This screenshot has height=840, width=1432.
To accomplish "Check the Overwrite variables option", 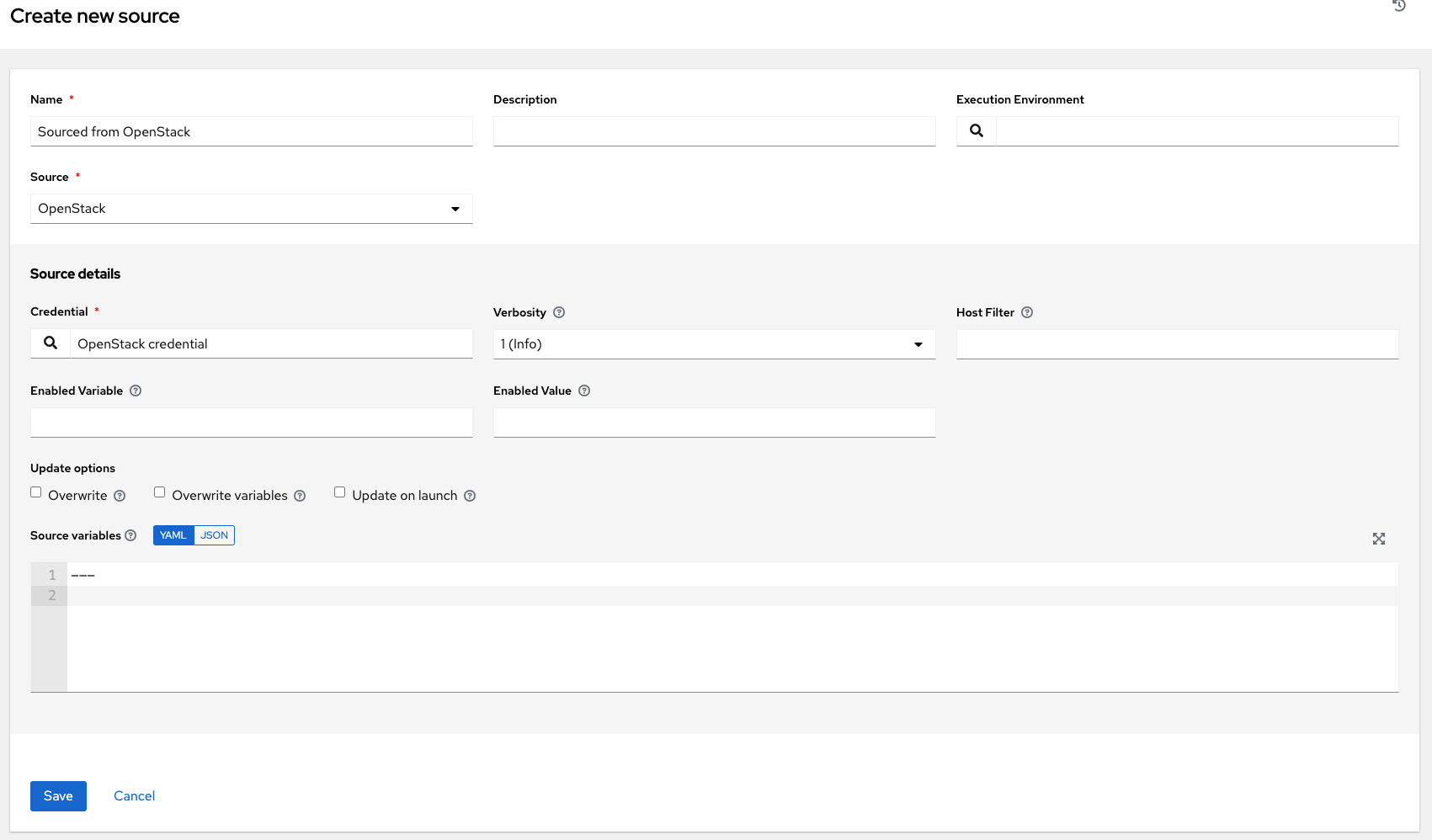I will [x=159, y=492].
